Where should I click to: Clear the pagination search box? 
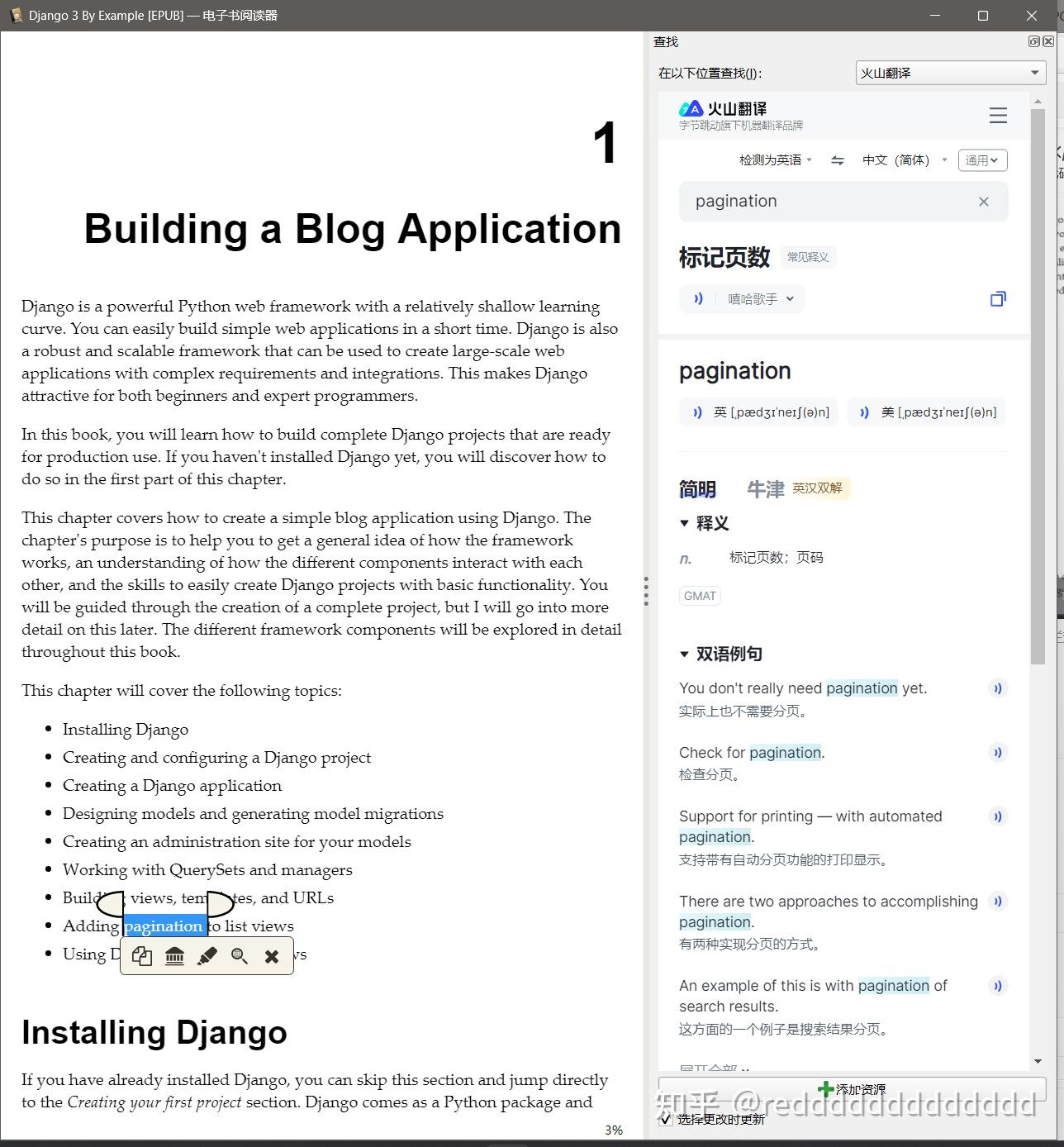coord(983,202)
